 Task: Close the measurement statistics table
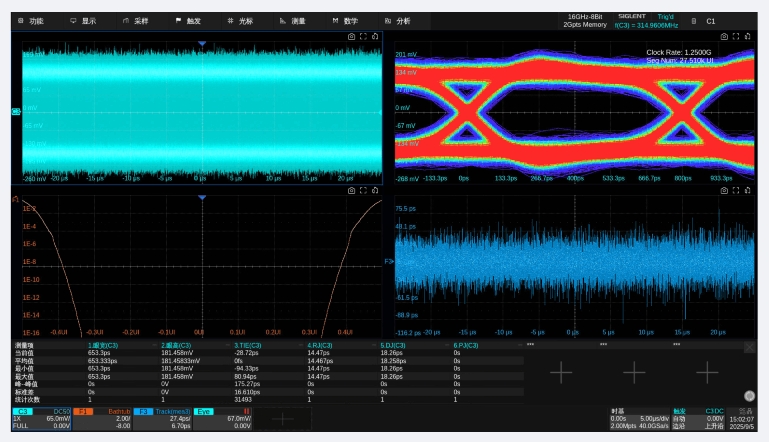pyautogui.click(x=749, y=347)
